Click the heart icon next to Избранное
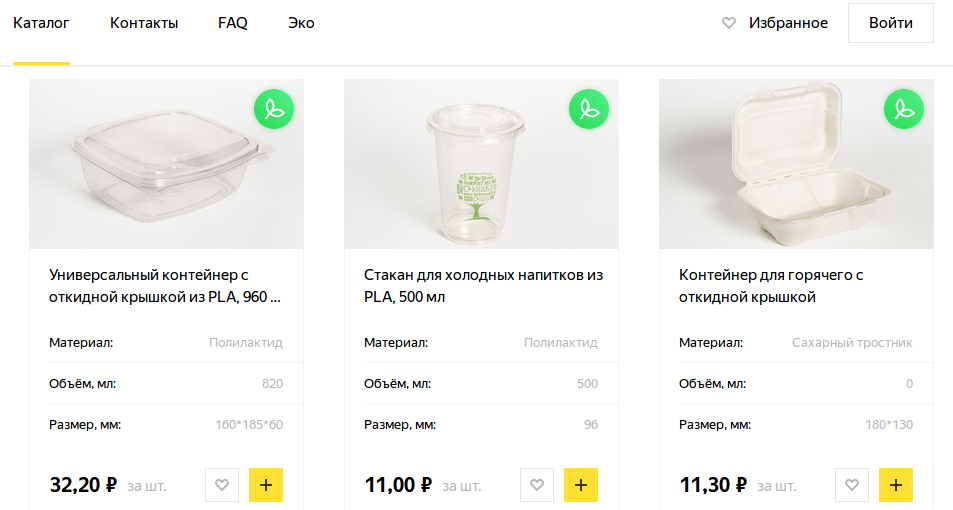The width and height of the screenshot is (953, 510). coord(729,23)
